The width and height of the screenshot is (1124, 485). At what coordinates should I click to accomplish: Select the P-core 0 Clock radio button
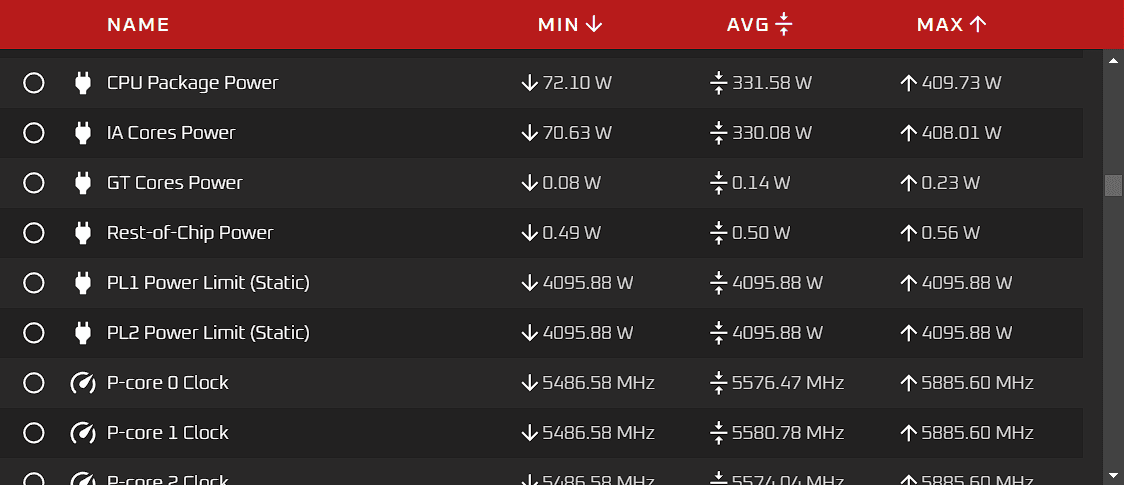[34, 383]
